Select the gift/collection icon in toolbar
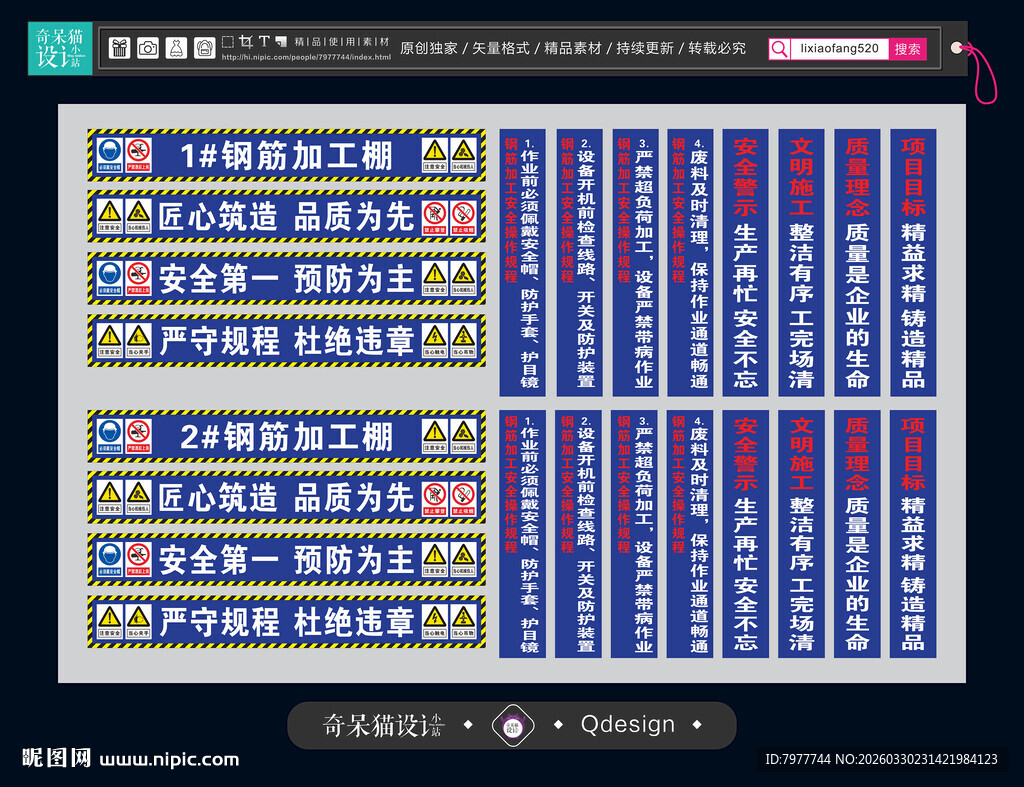 [120, 47]
